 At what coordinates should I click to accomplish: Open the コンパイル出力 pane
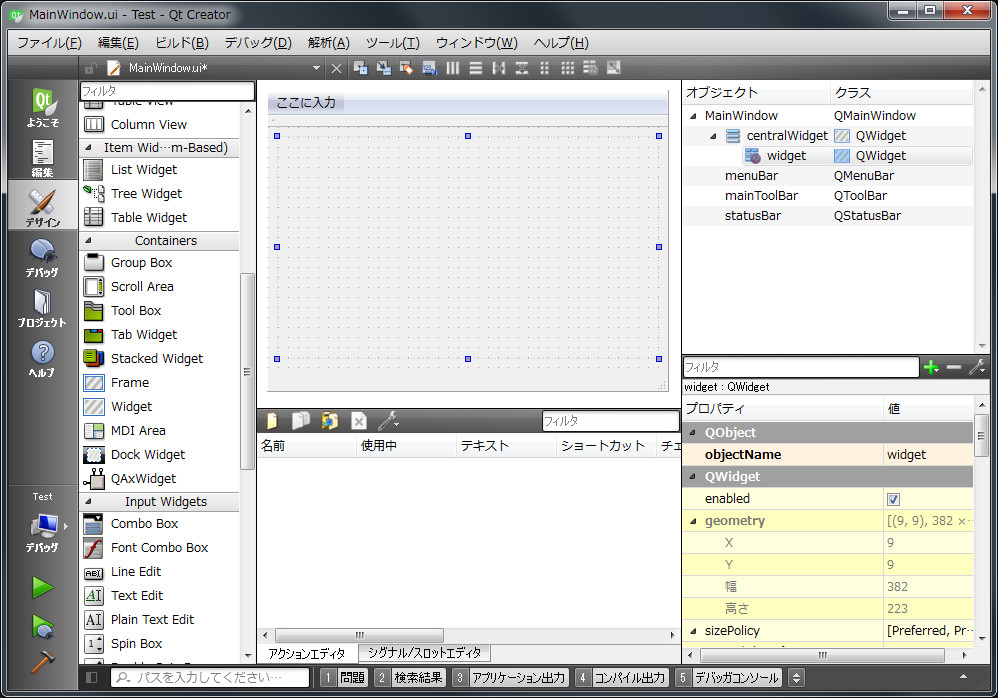(621, 678)
